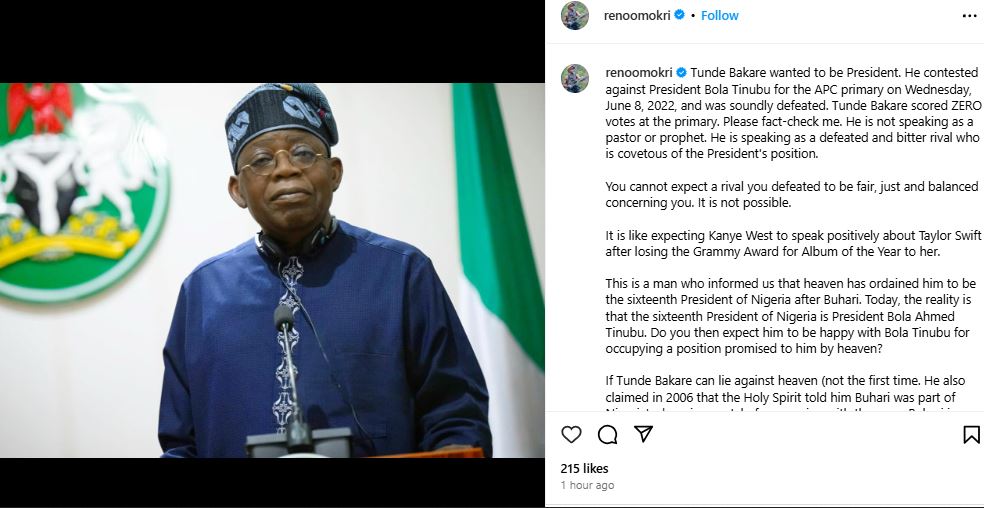Screen dimensions: 984x508
Task: Share the post via paper plane icon
Action: 644,434
